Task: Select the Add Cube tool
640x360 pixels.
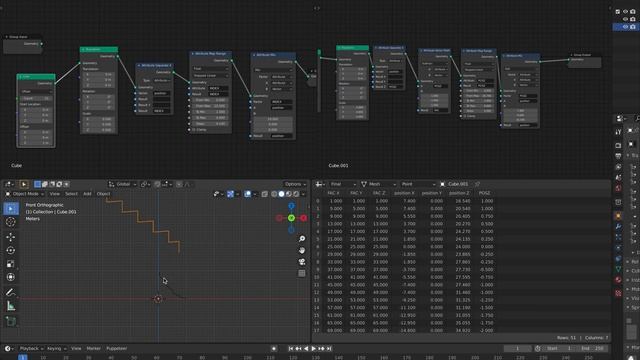Action: click(x=11, y=321)
